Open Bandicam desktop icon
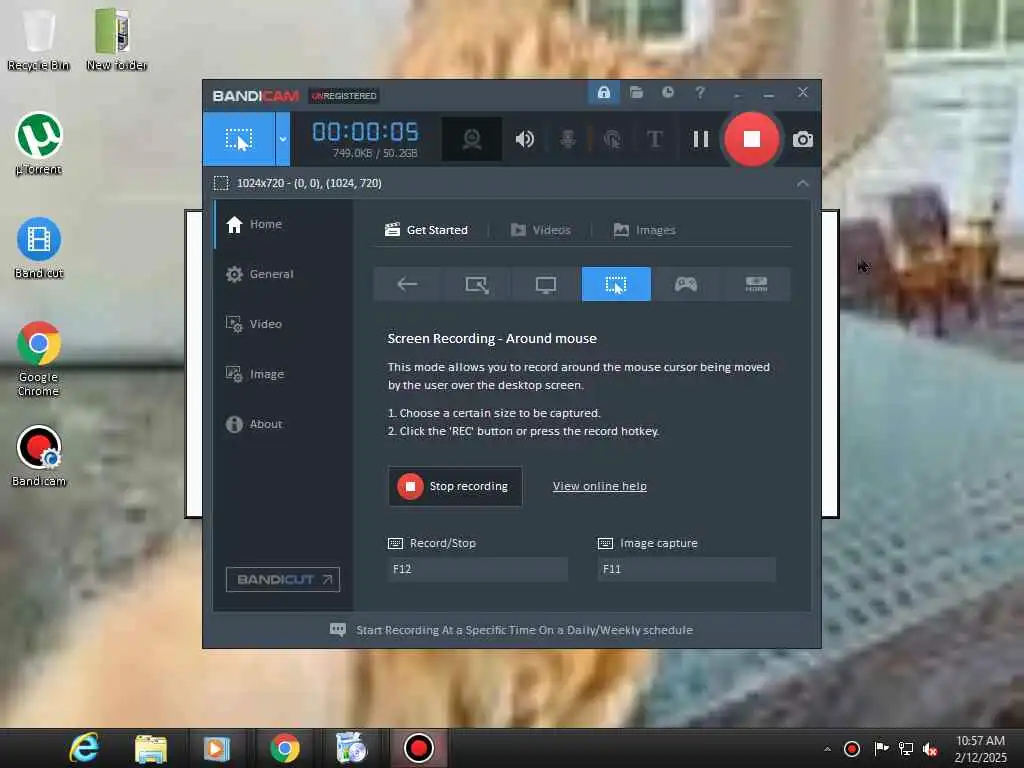1024x768 pixels. click(x=39, y=456)
